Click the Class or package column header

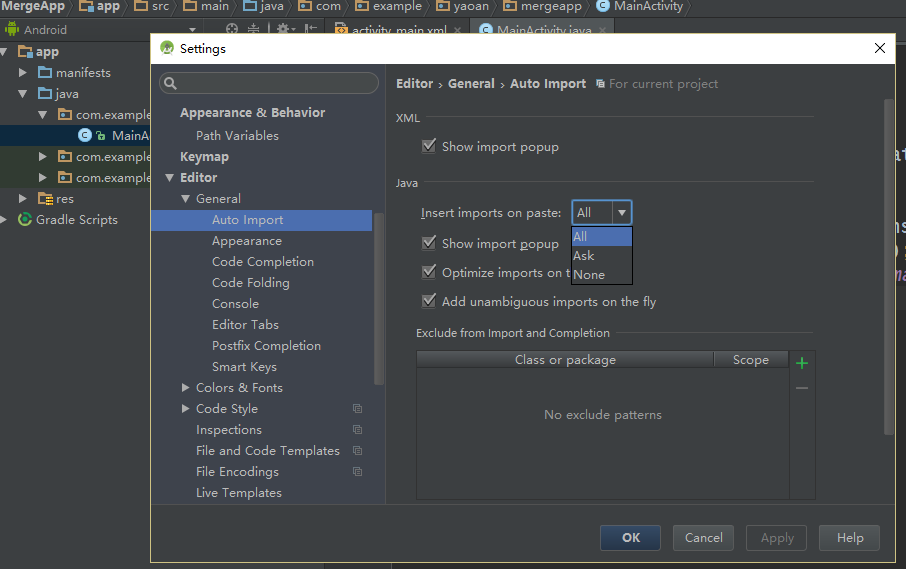(565, 359)
